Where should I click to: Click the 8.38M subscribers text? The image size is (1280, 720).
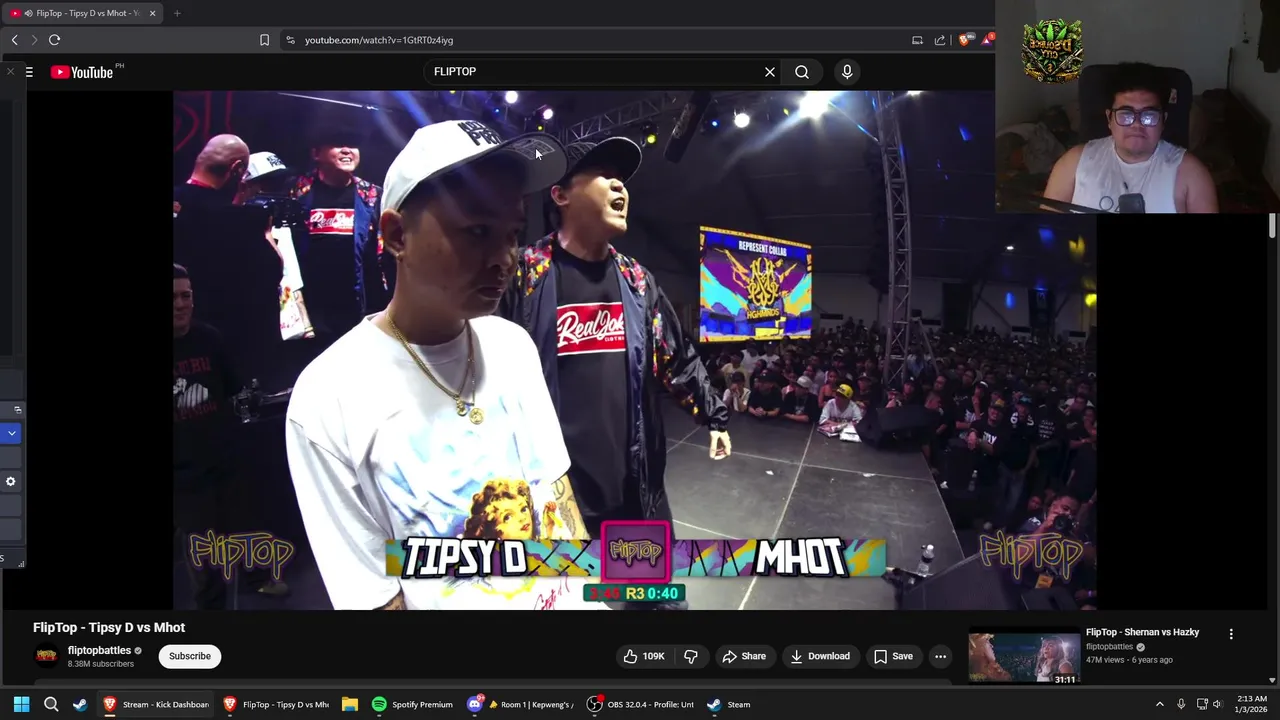coord(100,664)
